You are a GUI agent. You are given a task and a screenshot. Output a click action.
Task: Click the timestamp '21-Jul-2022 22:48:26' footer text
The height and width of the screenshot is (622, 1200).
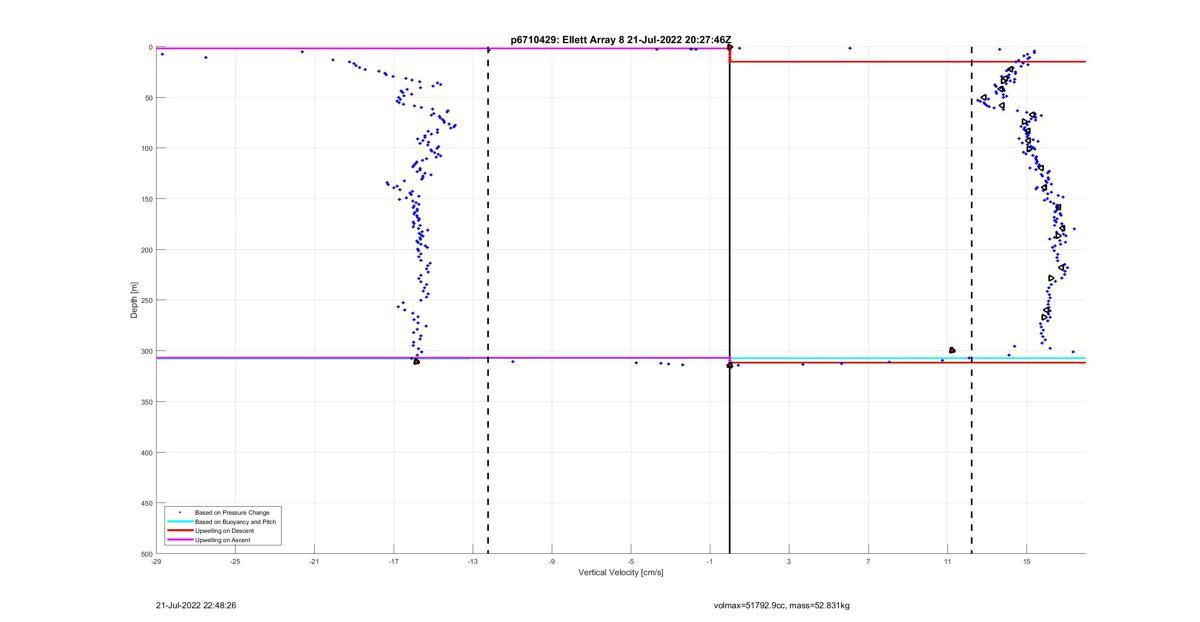coord(196,605)
